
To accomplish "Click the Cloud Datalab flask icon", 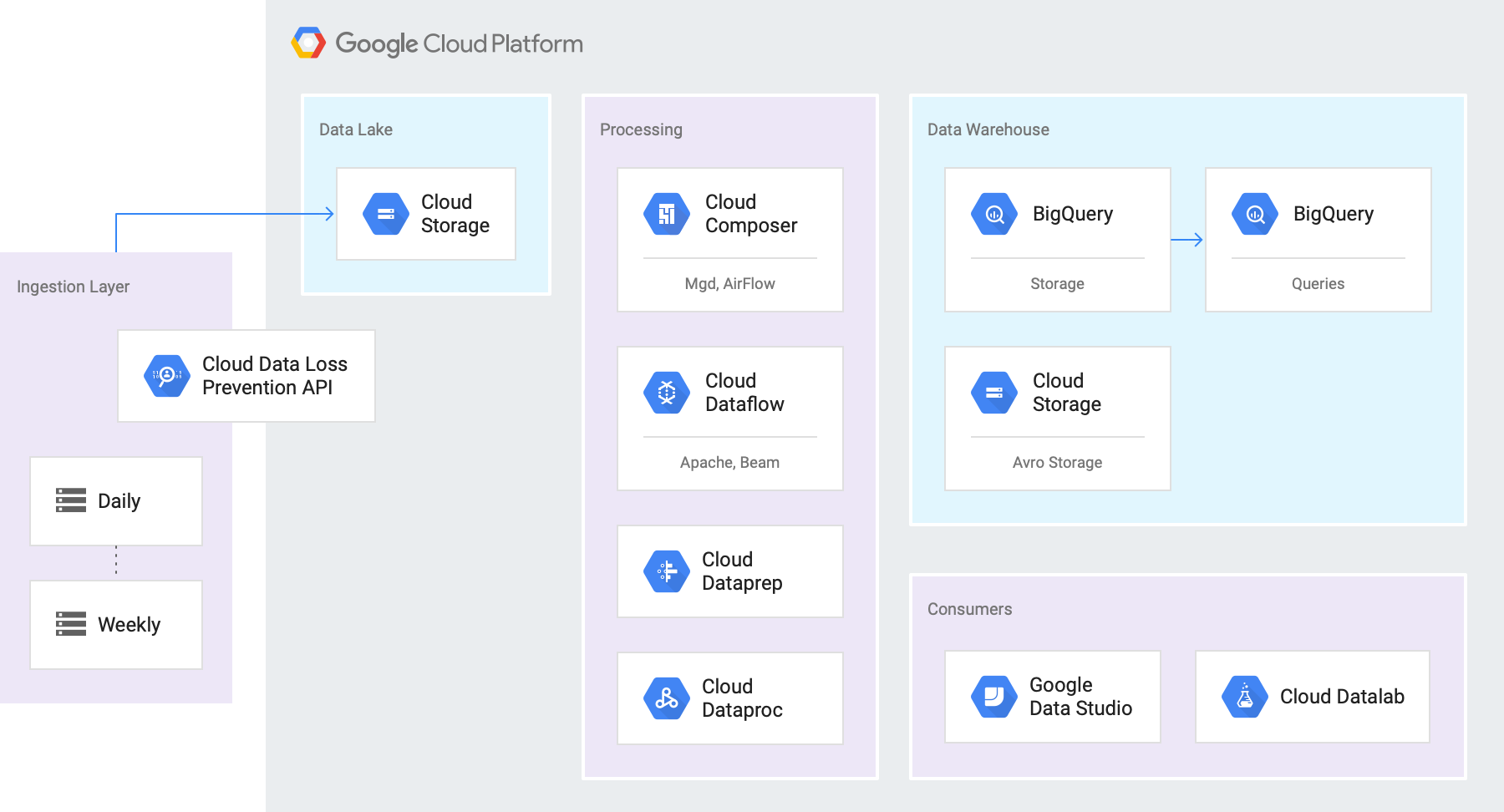I will click(1244, 697).
